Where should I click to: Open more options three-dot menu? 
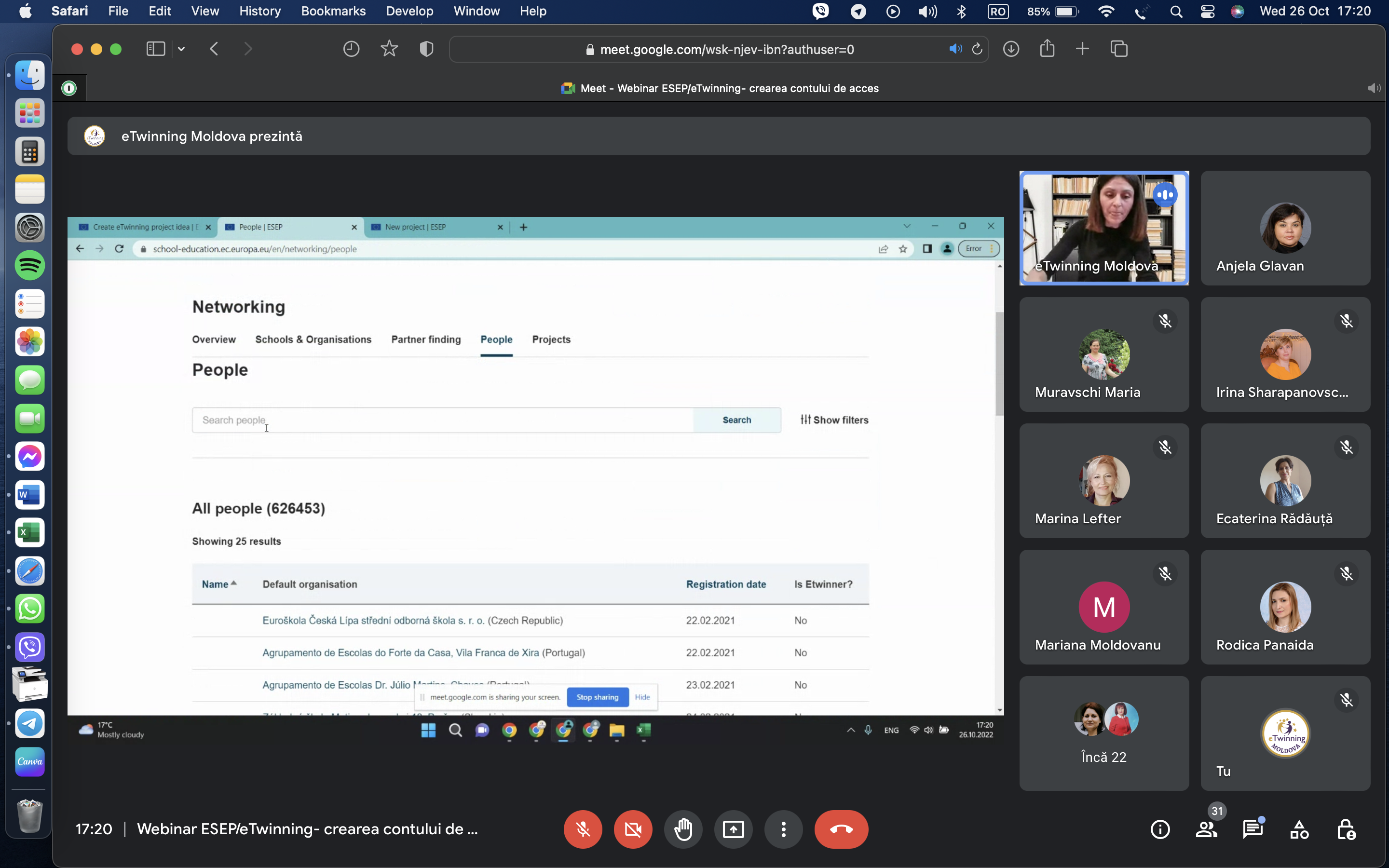[x=783, y=829]
